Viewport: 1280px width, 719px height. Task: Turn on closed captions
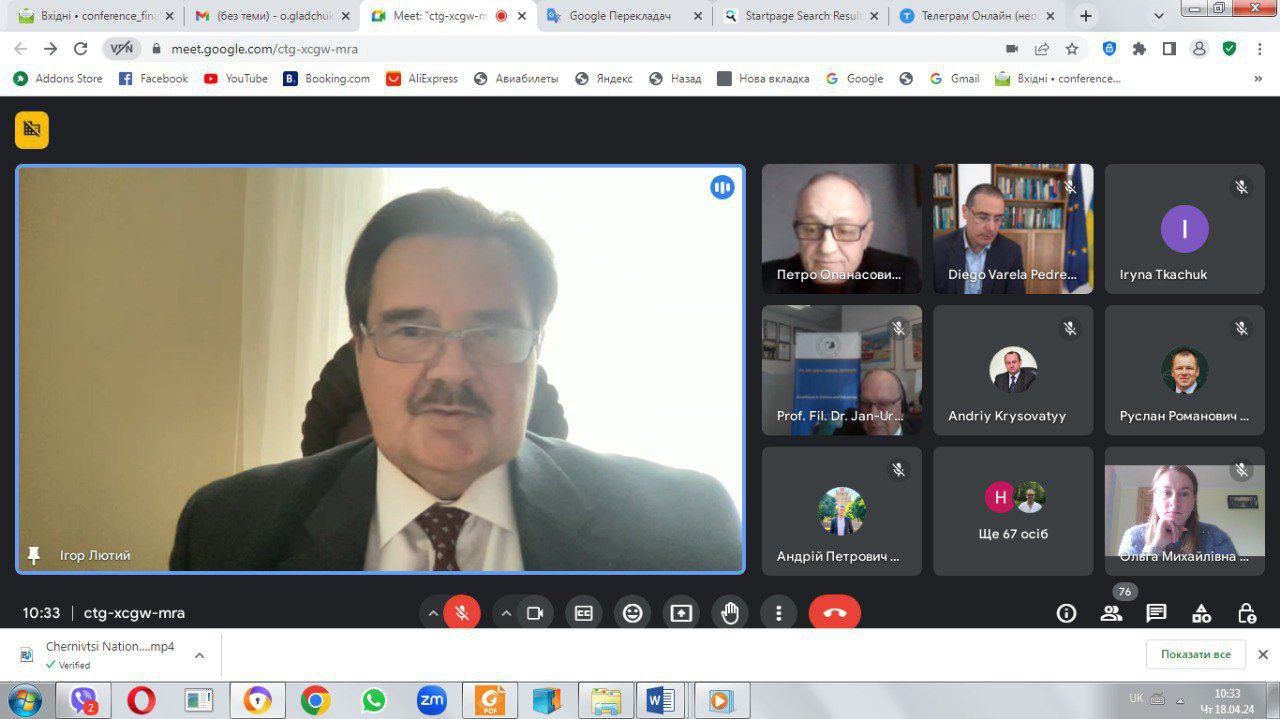(584, 613)
